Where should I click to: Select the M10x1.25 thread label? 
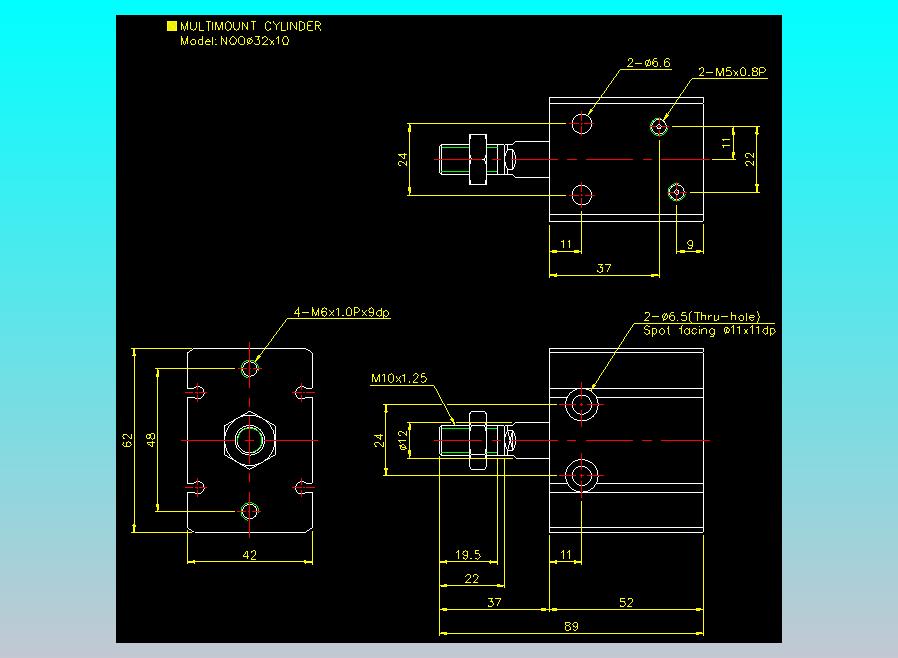tap(399, 378)
